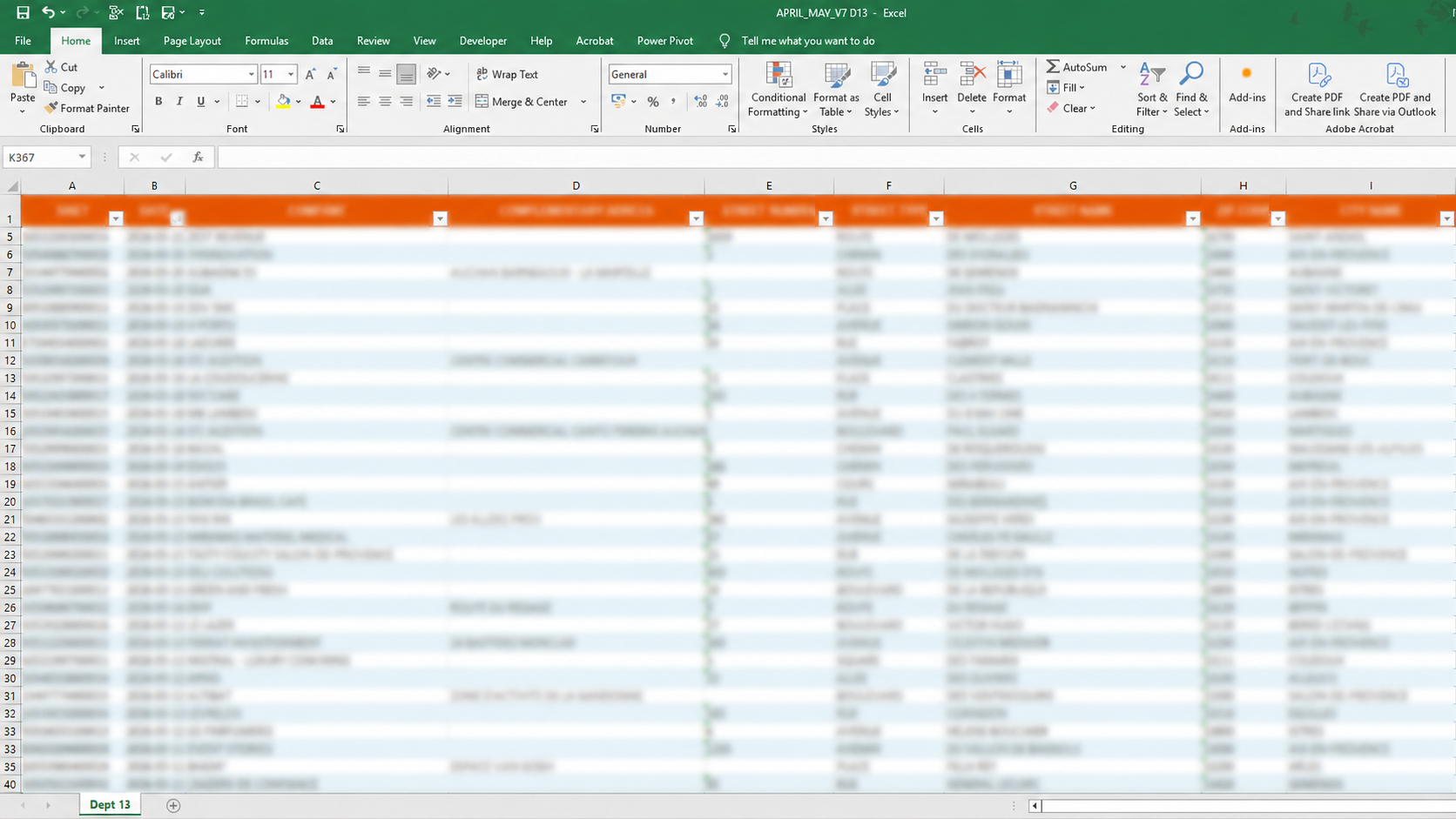Open Cell Styles gallery
The image size is (1456, 819).
(x=882, y=89)
